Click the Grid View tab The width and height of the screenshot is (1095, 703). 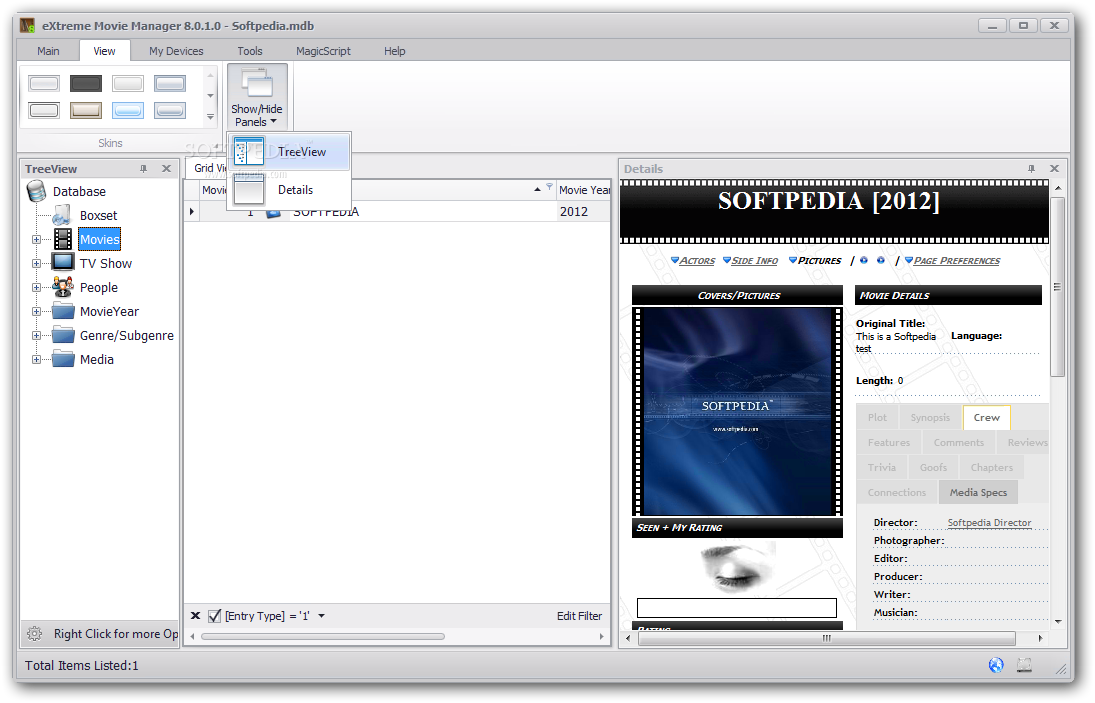(210, 168)
